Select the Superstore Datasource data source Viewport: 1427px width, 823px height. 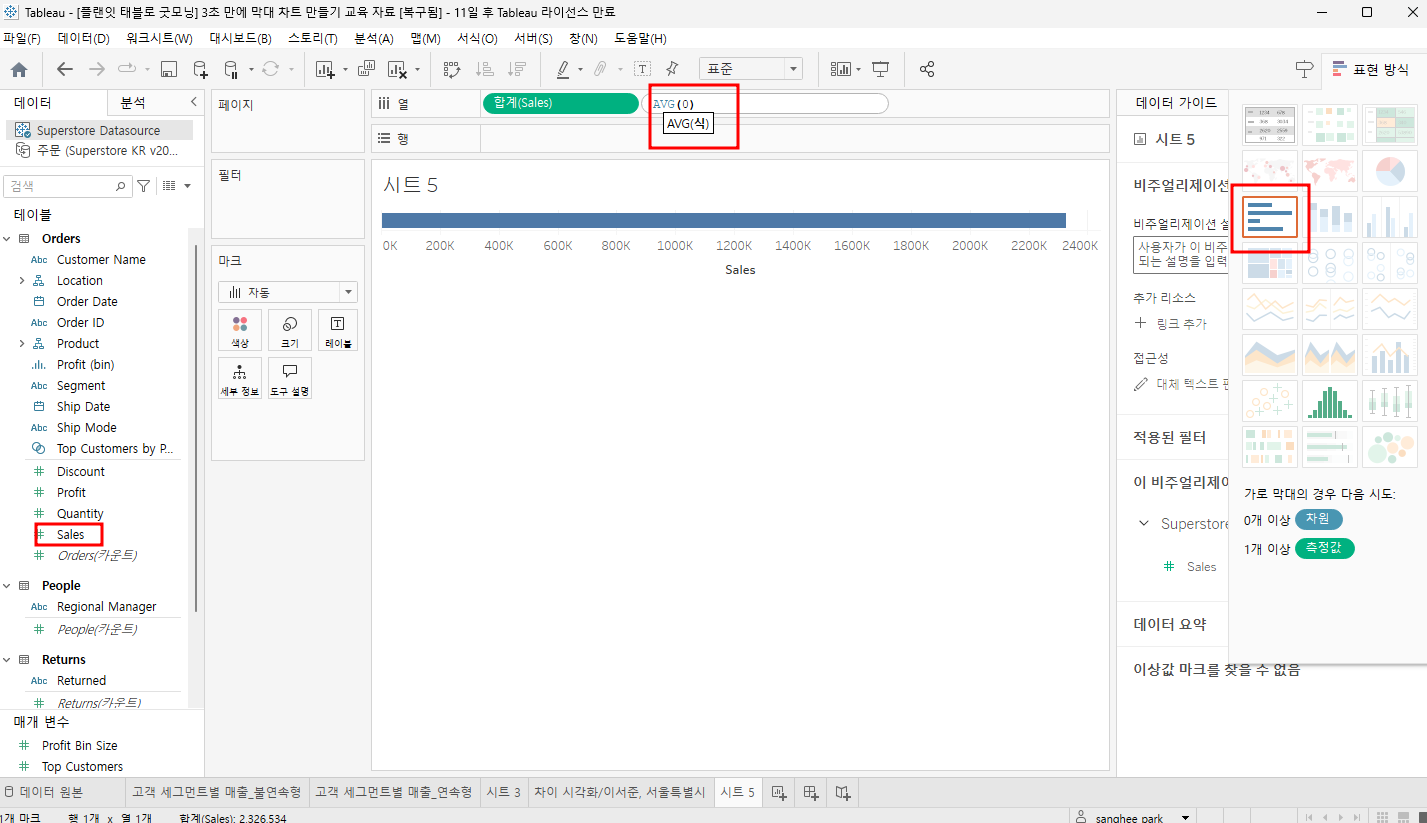(x=98, y=131)
